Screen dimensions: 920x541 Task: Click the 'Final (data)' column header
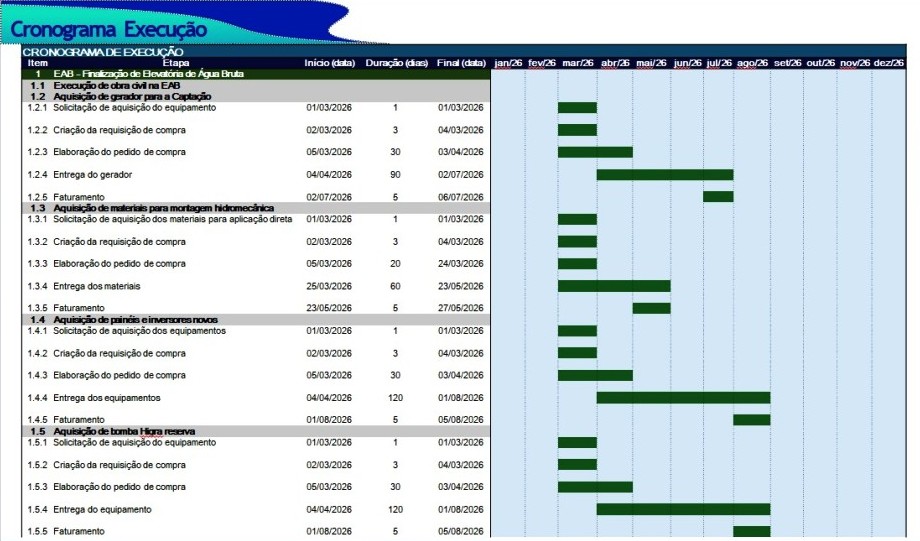click(x=460, y=63)
